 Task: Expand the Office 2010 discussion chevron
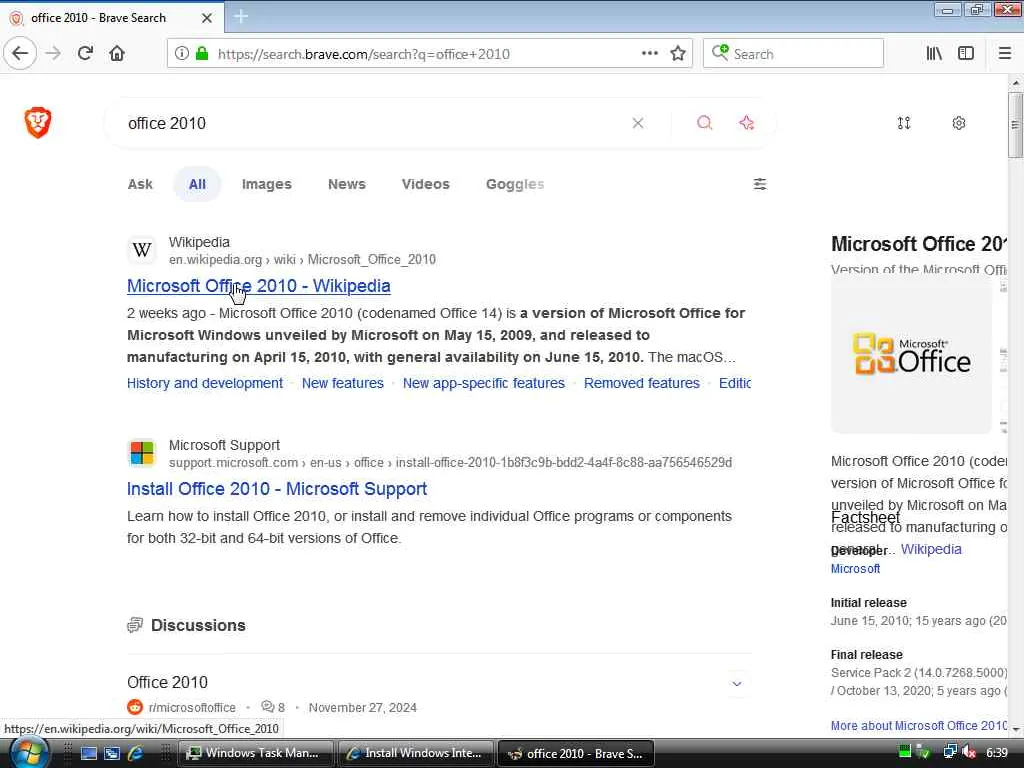(x=737, y=684)
